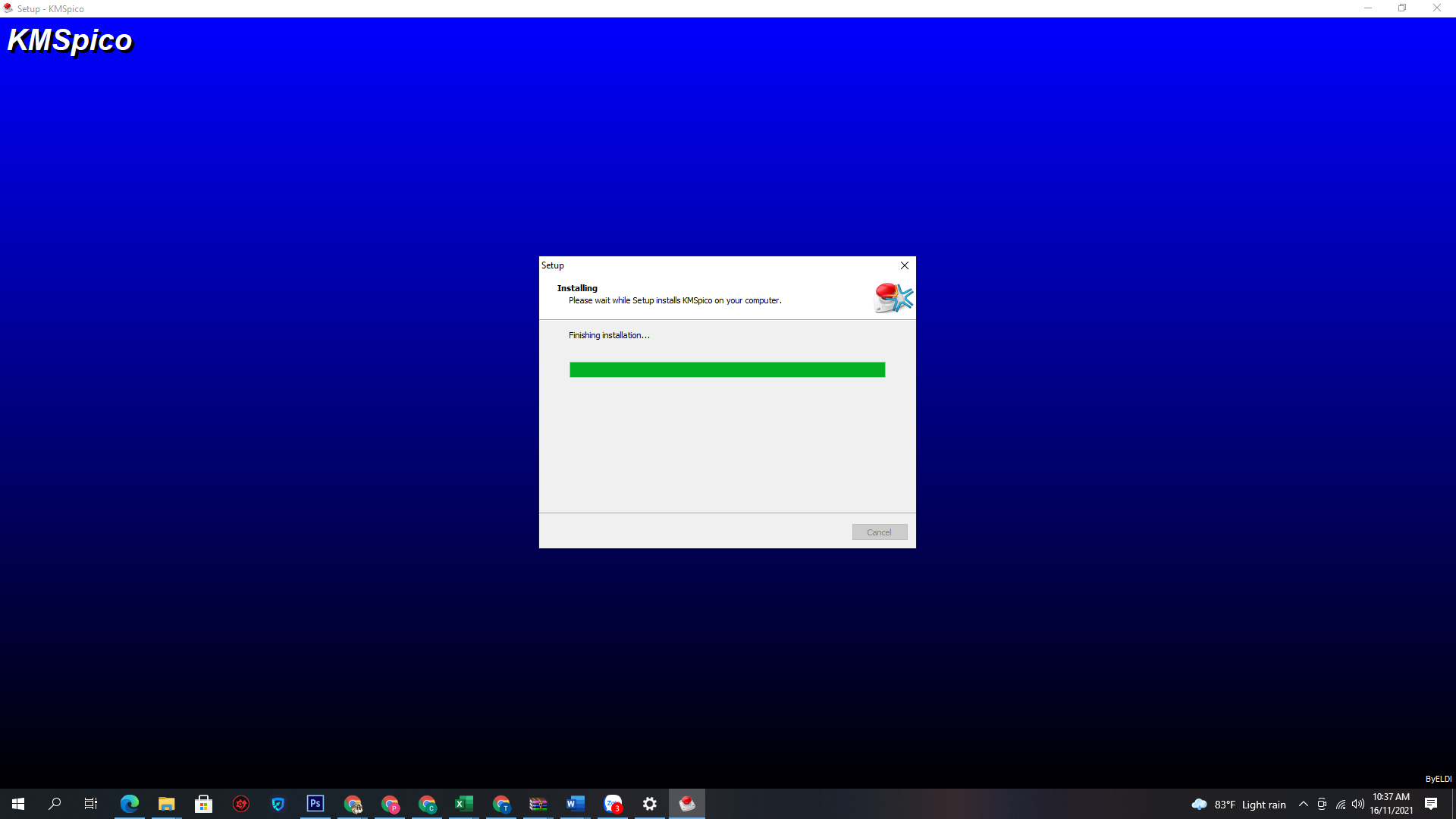
Task: Click the Cancel button in Setup dialog
Action: tap(879, 532)
